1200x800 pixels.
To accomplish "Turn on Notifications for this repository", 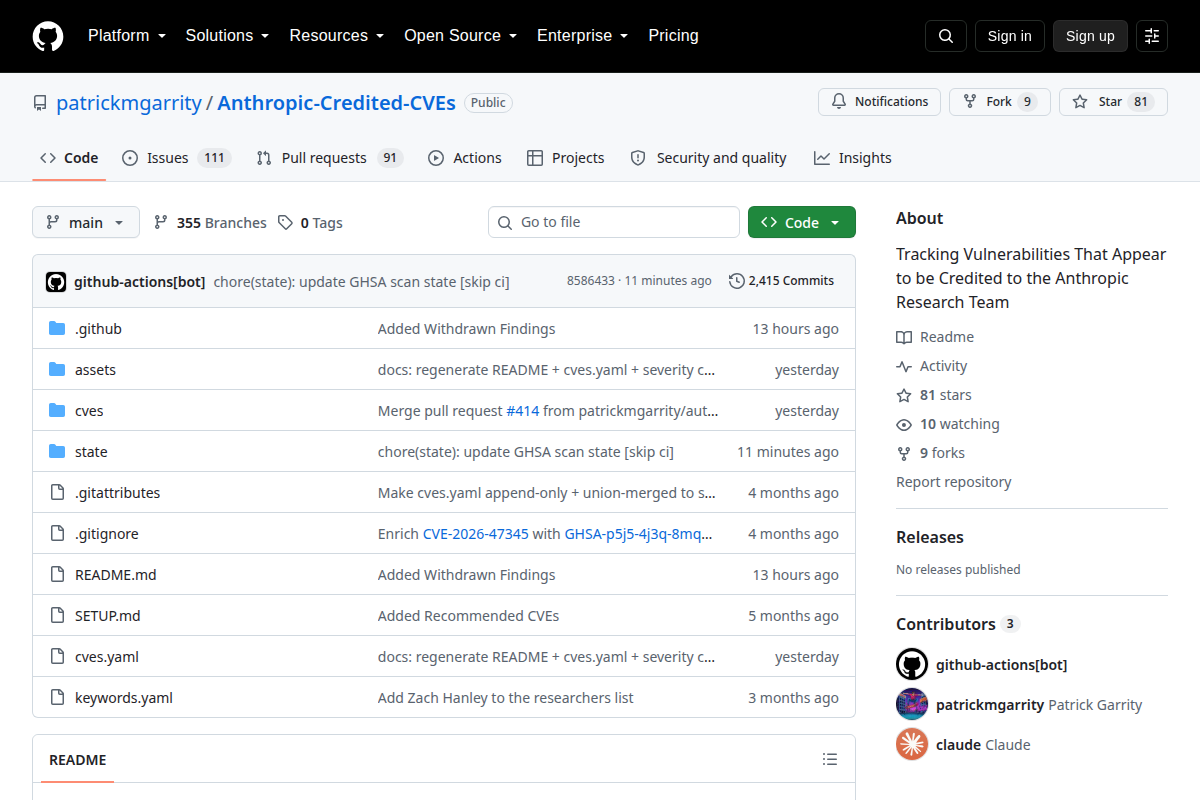I will pos(880,102).
